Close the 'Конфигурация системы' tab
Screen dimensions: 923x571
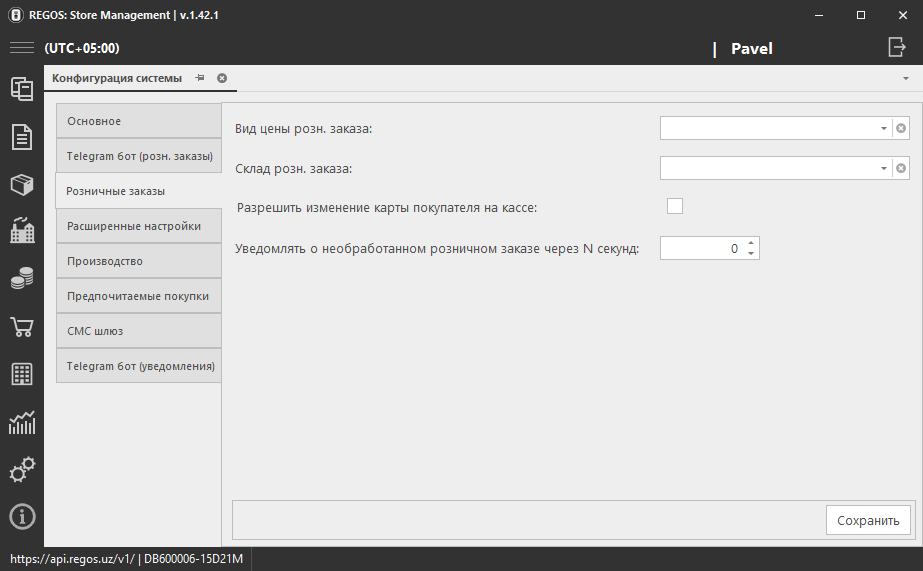pyautogui.click(x=222, y=77)
